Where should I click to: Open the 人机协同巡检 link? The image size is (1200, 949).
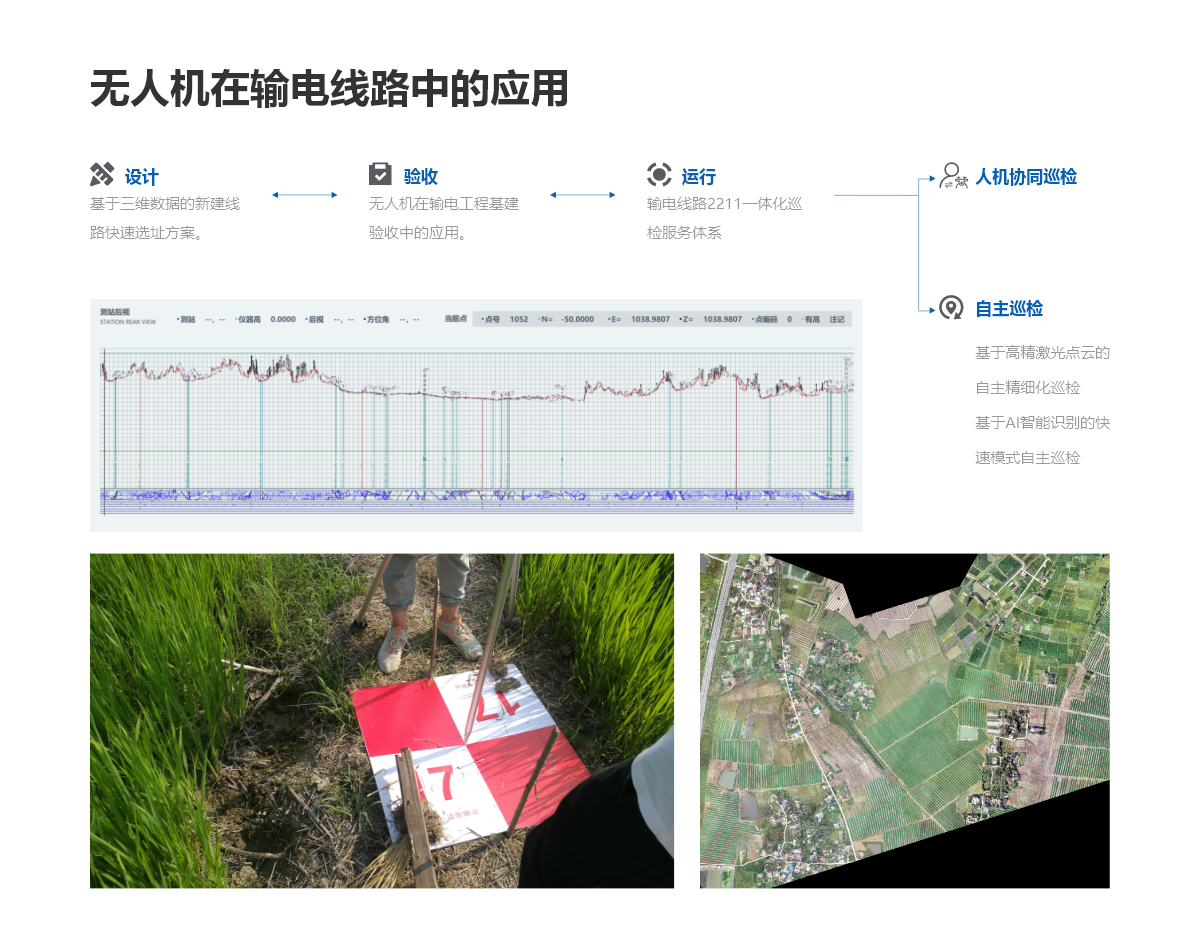(1029, 177)
